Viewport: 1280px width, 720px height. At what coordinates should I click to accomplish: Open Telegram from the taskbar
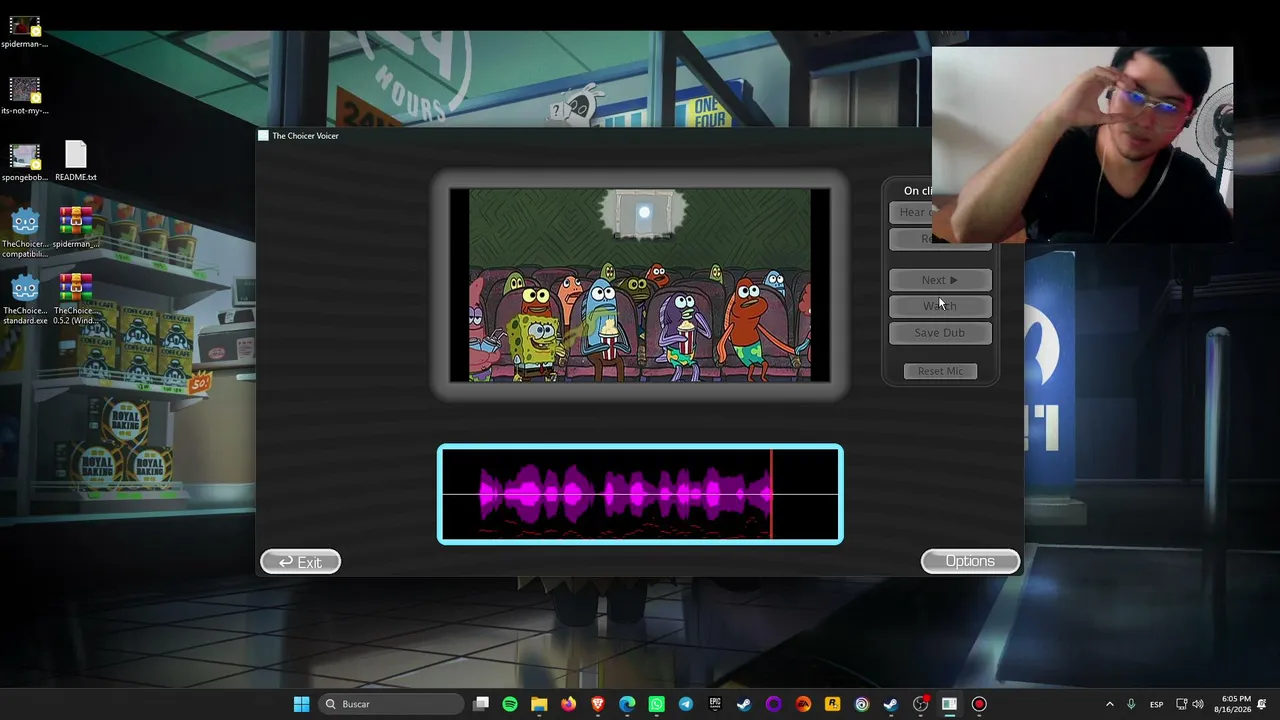686,704
